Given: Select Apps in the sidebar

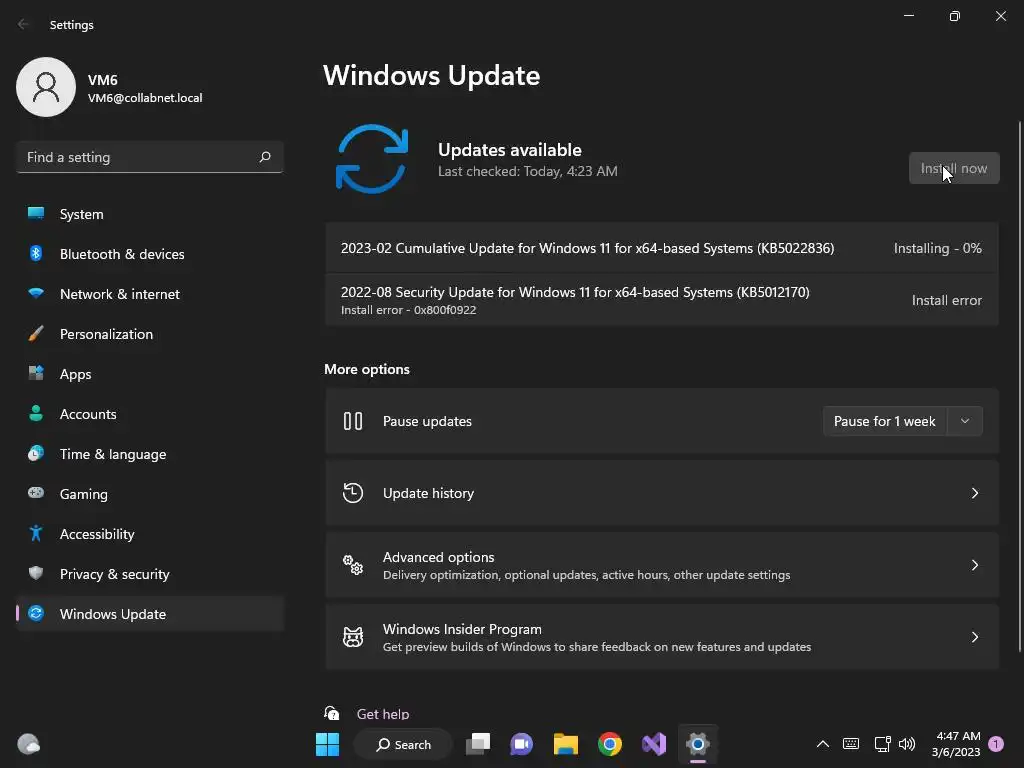Looking at the screenshot, I should coord(150,374).
